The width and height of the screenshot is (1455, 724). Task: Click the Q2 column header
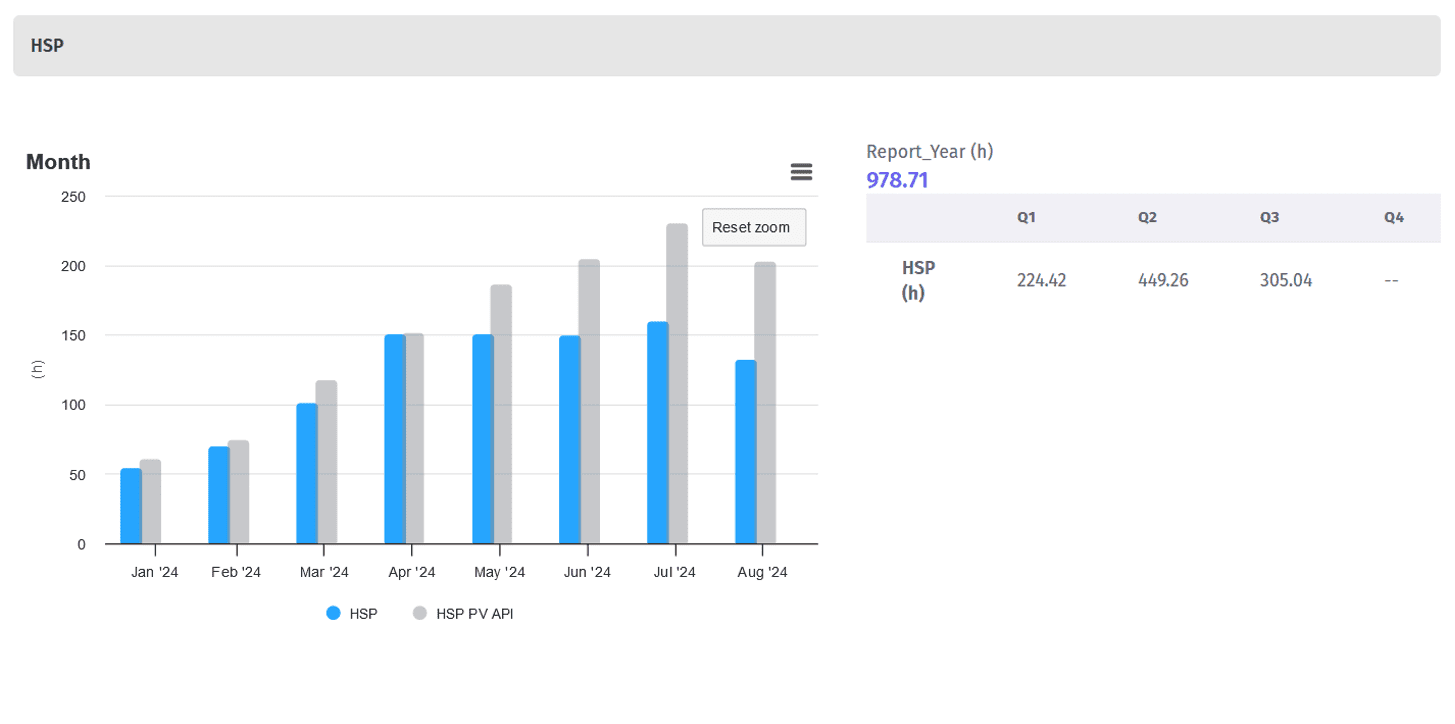1147,217
